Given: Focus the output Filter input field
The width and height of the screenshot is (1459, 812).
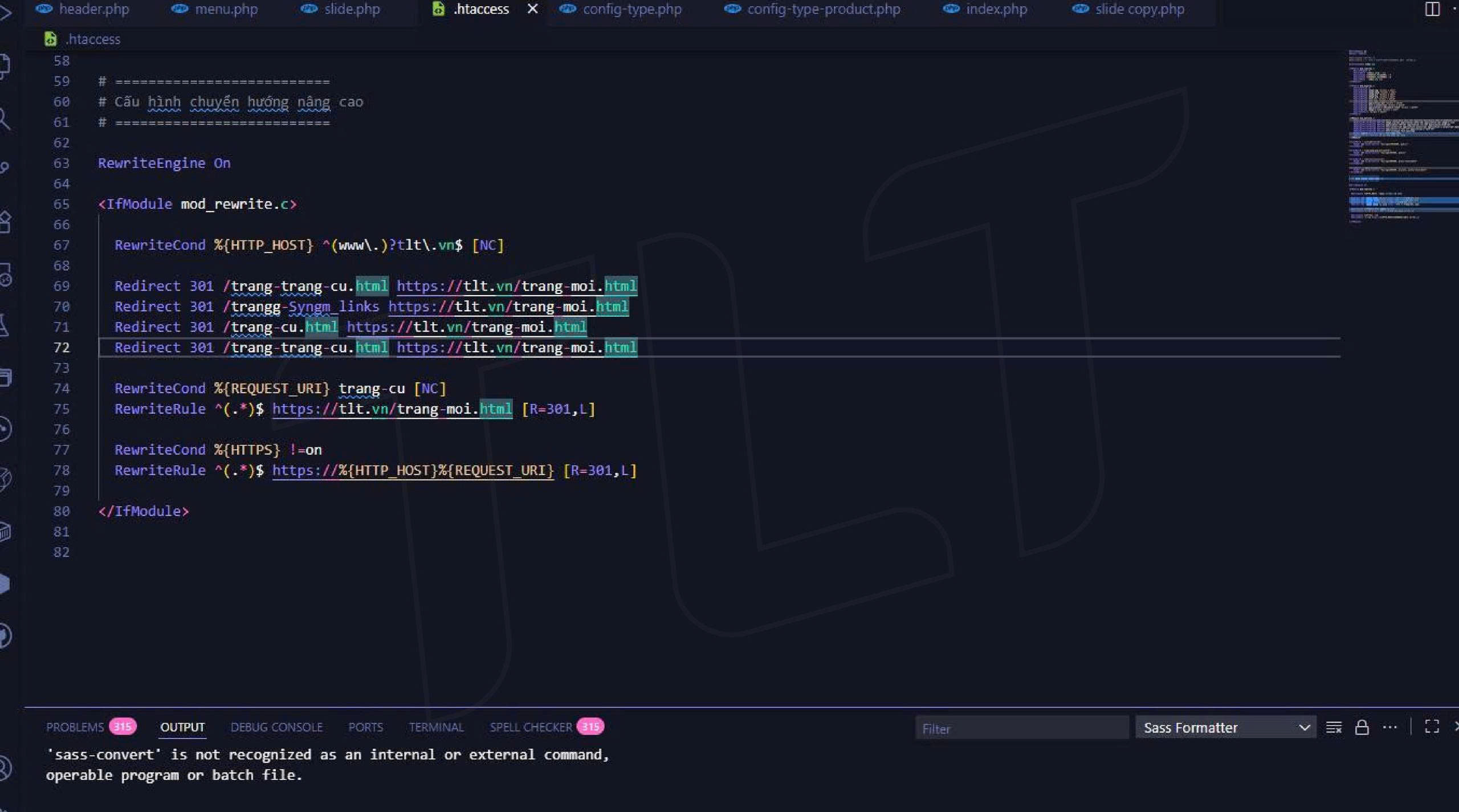Looking at the screenshot, I should [1020, 729].
